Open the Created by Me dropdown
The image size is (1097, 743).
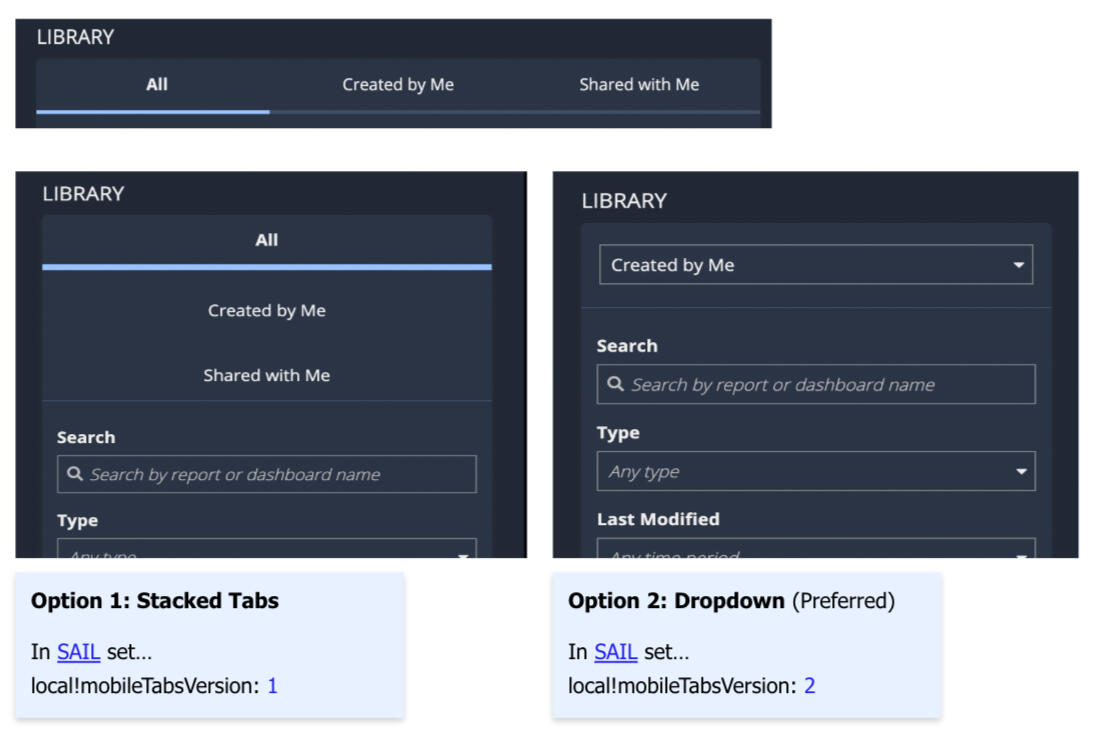click(x=800, y=265)
